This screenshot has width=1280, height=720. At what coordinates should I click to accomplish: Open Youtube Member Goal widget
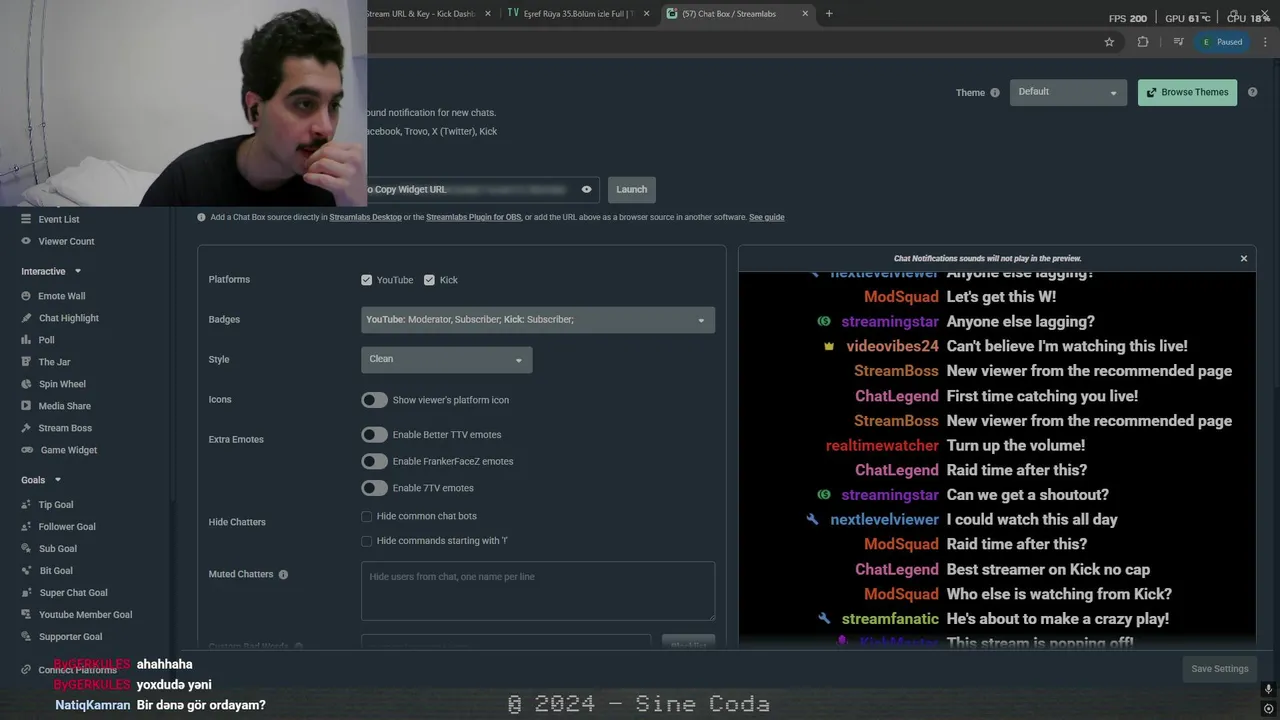[x=85, y=615]
